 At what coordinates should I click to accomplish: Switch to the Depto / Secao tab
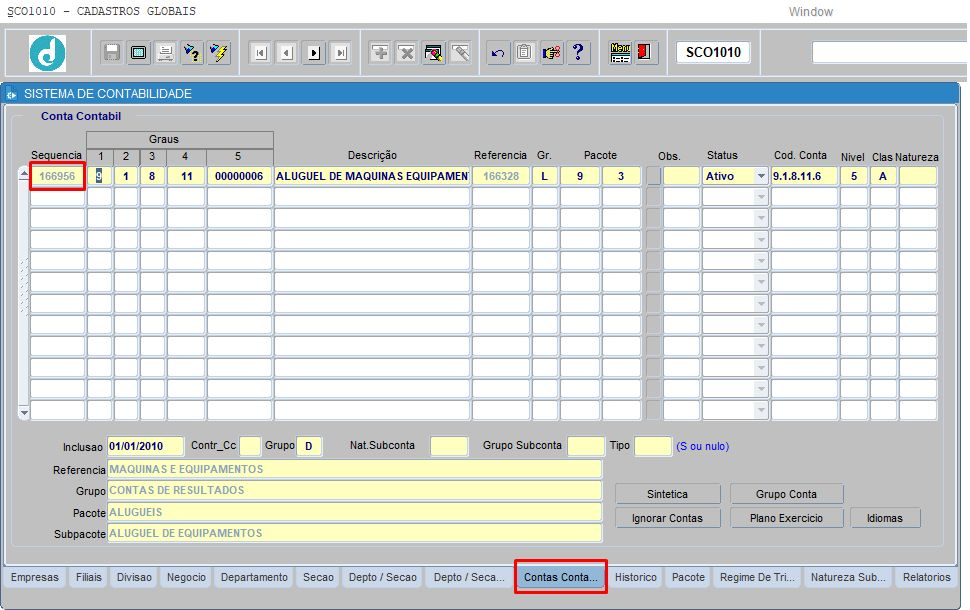click(383, 577)
